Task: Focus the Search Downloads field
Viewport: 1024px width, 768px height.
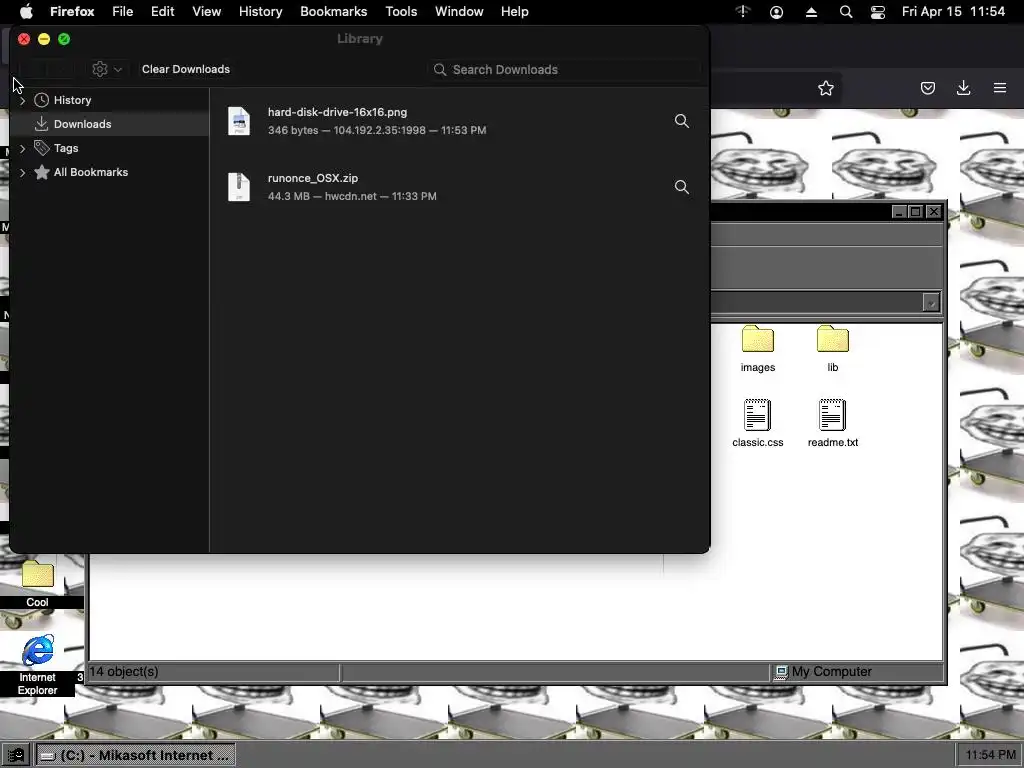Action: pos(565,70)
